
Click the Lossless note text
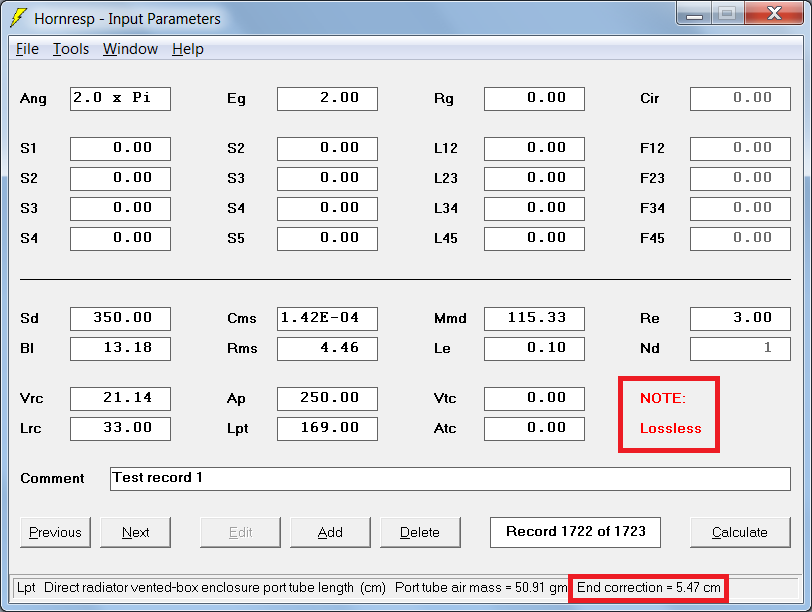point(671,429)
